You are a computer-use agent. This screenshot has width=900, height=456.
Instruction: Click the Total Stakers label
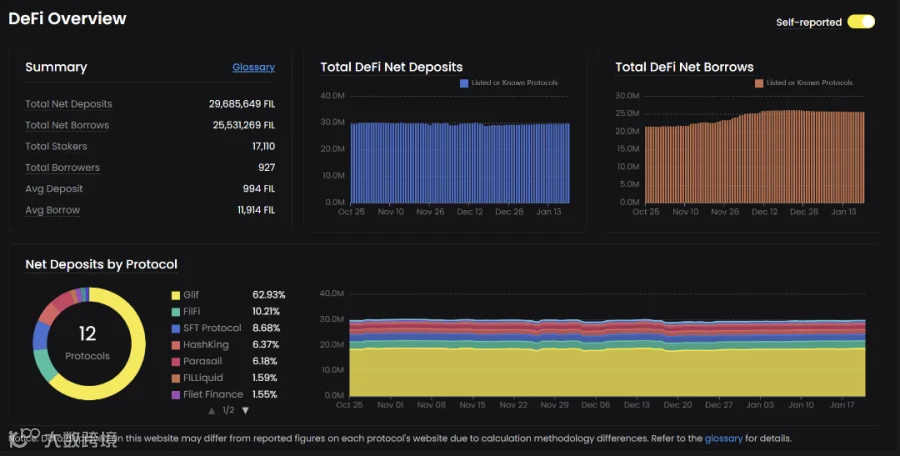pyautogui.click(x=56, y=146)
